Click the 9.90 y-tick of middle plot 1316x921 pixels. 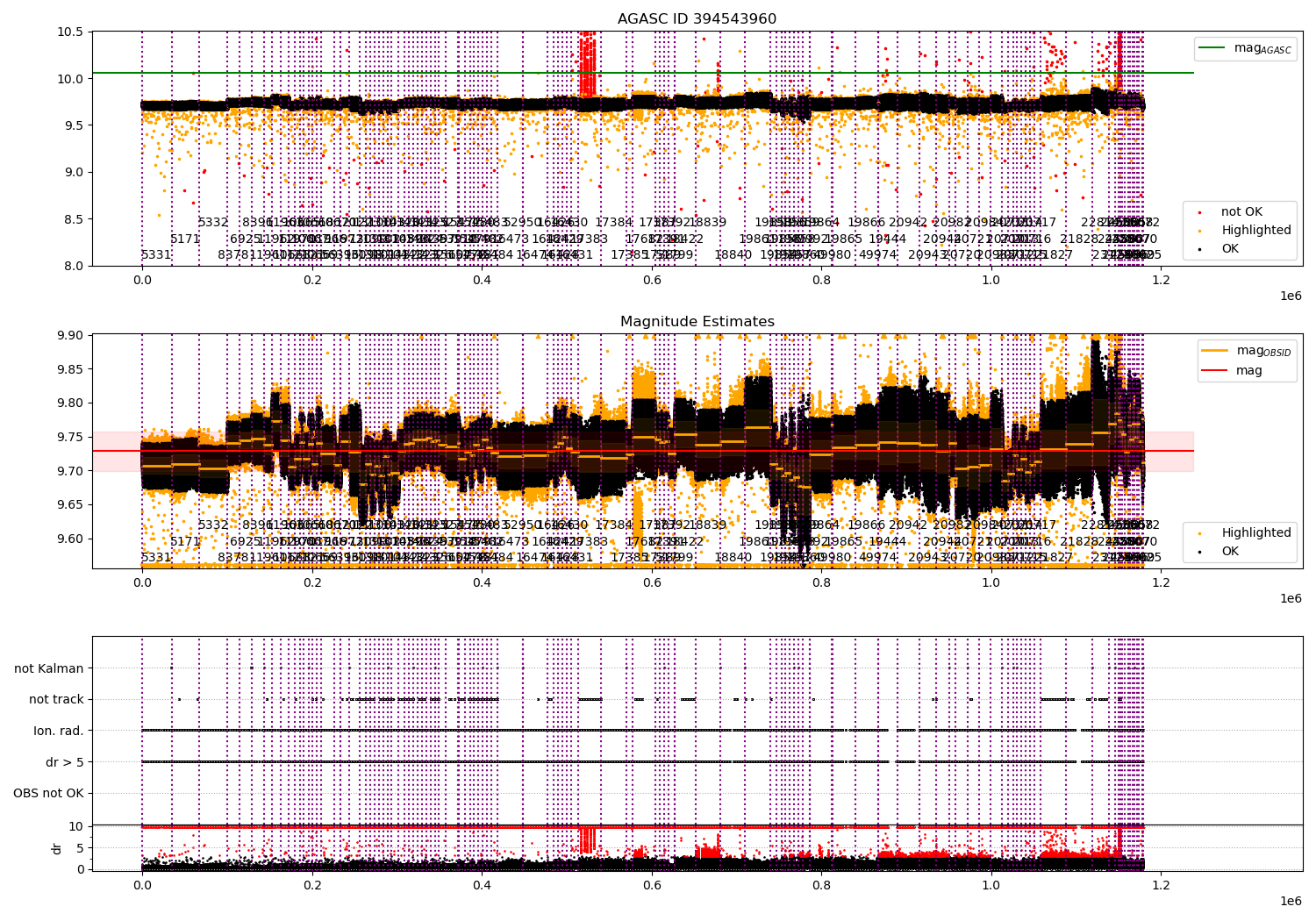[x=69, y=335]
